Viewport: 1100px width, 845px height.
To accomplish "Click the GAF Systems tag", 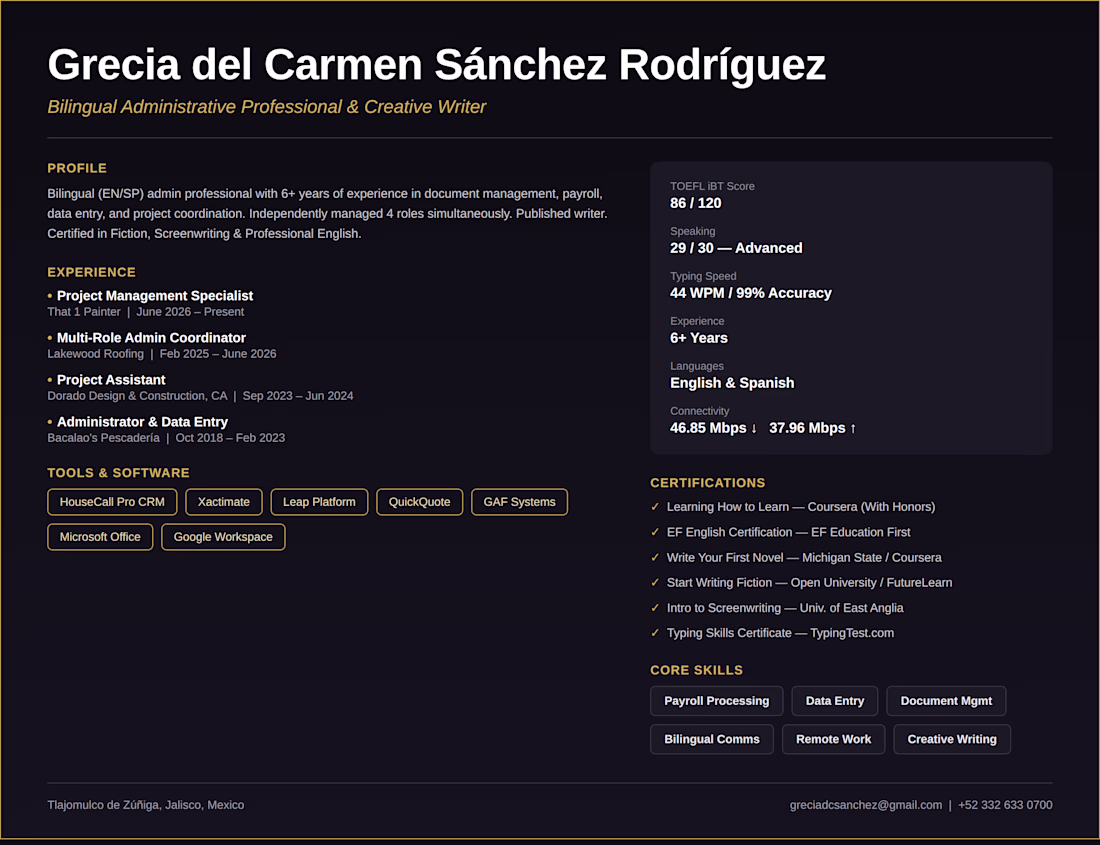I will (x=519, y=502).
